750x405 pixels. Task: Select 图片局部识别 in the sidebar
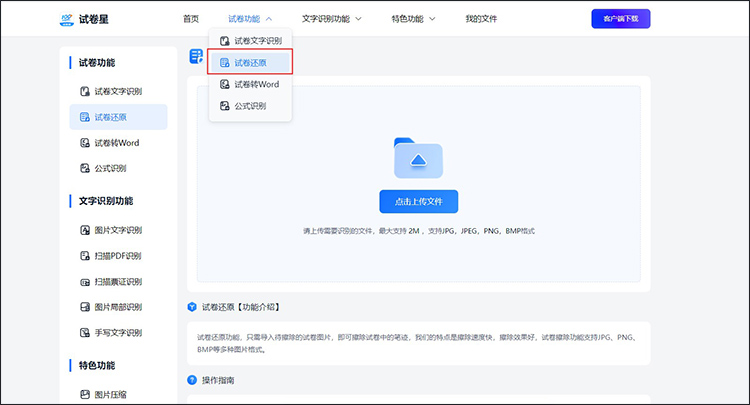pos(118,307)
